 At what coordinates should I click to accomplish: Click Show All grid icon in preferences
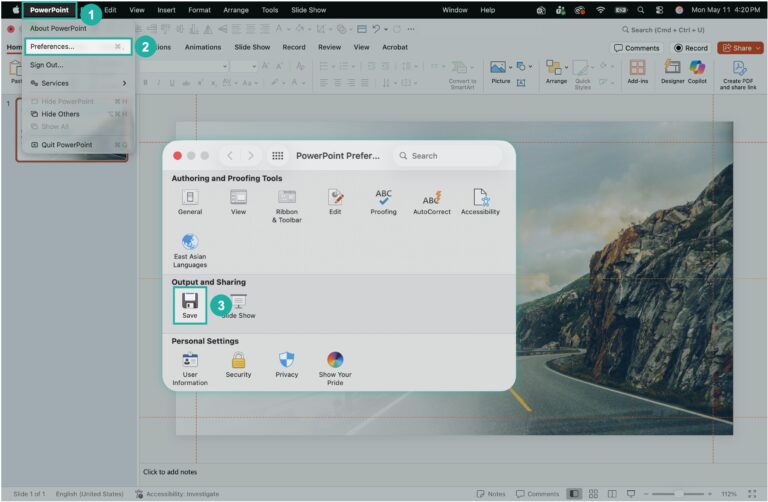click(x=278, y=156)
